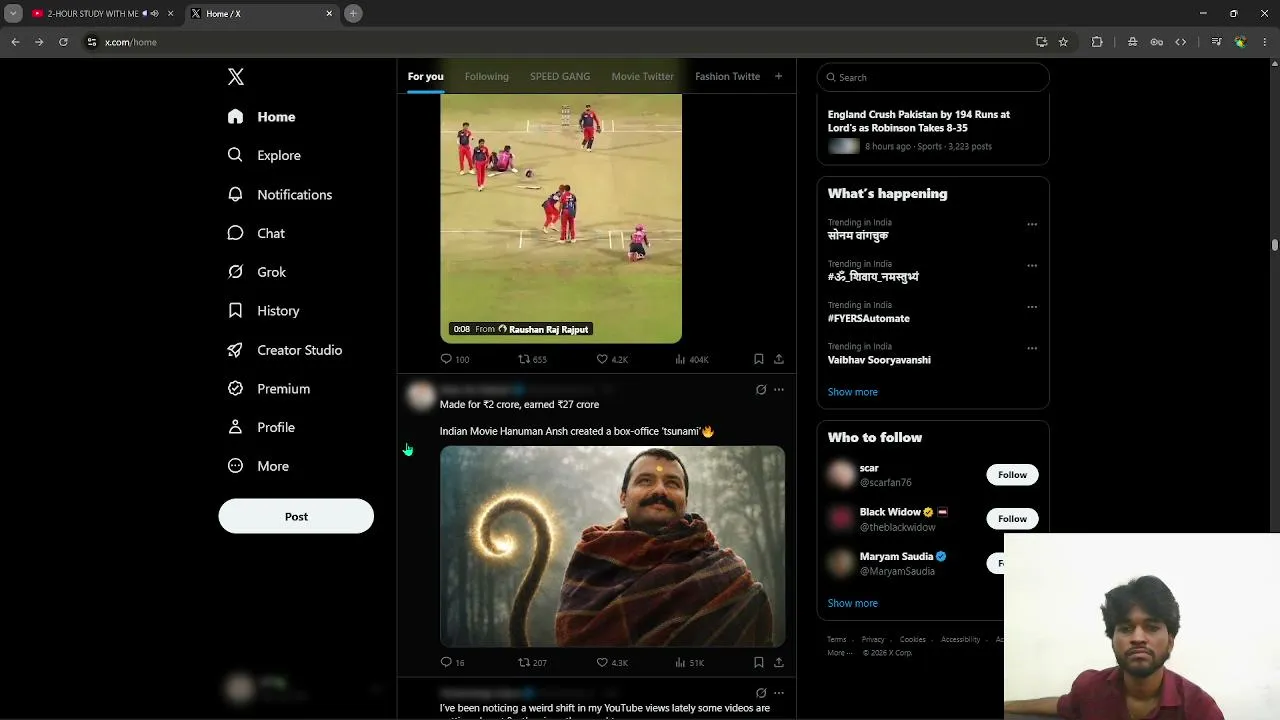Bookmark the Hanuman Ansh movie post
Viewport: 1280px width, 720px height.
click(759, 662)
